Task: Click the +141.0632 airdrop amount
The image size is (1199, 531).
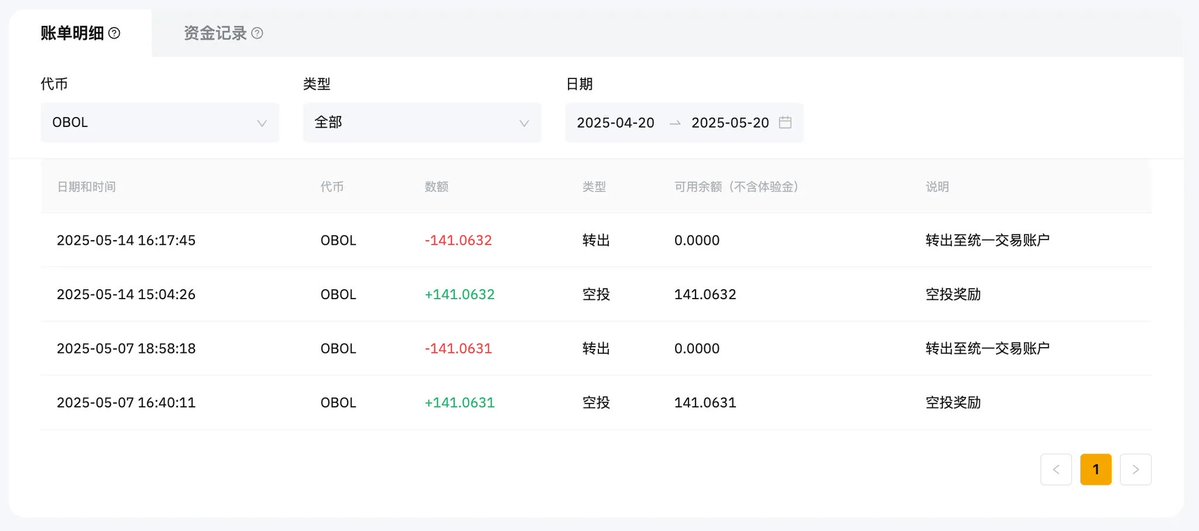Action: (460, 295)
